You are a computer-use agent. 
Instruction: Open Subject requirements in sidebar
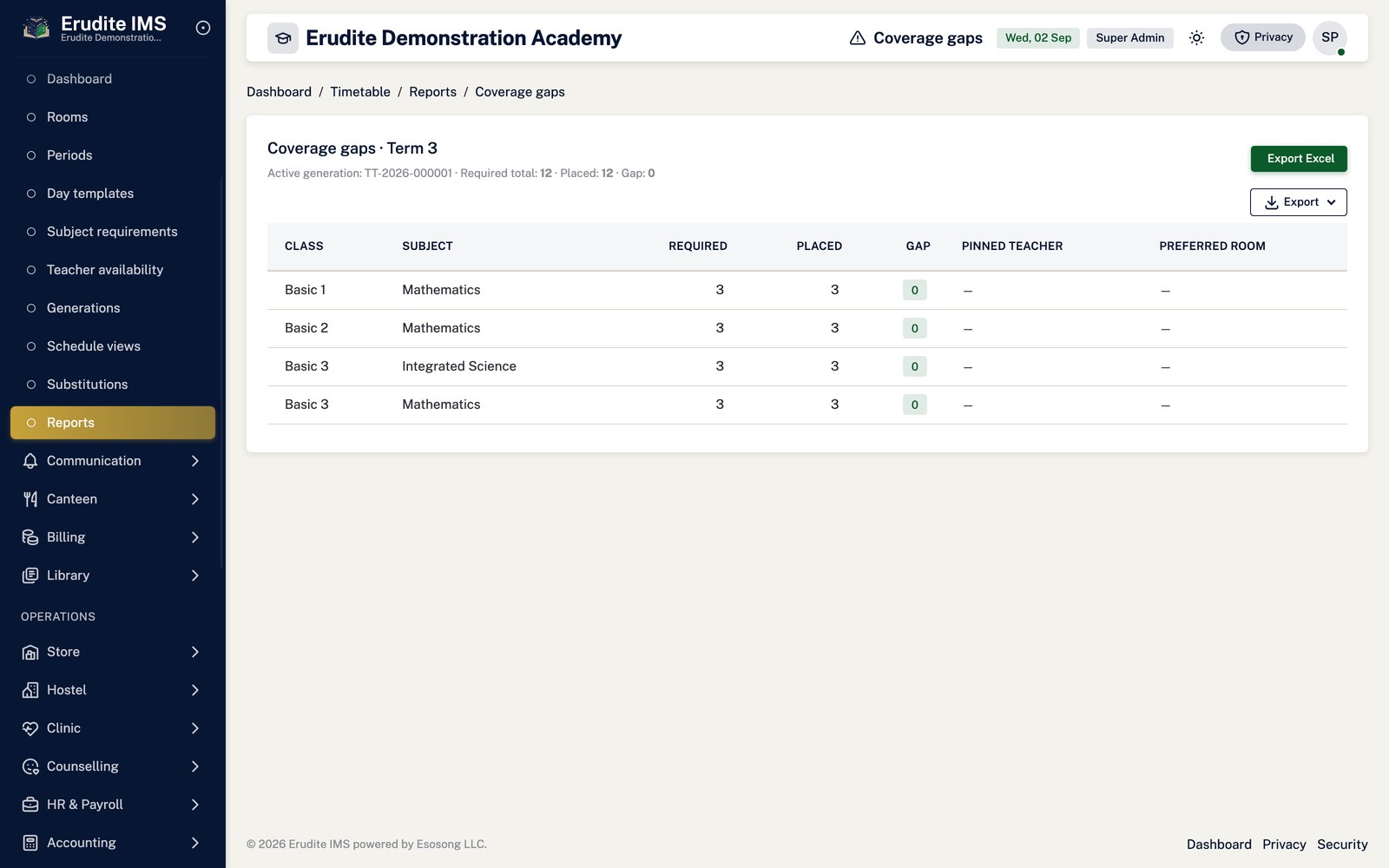coord(113,232)
